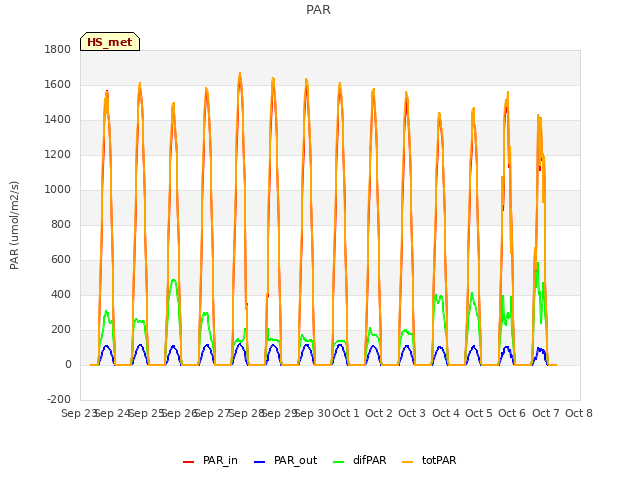The width and height of the screenshot is (640, 480).
Task: Click the green difPAR peak on Oct 7
Action: point(538,263)
